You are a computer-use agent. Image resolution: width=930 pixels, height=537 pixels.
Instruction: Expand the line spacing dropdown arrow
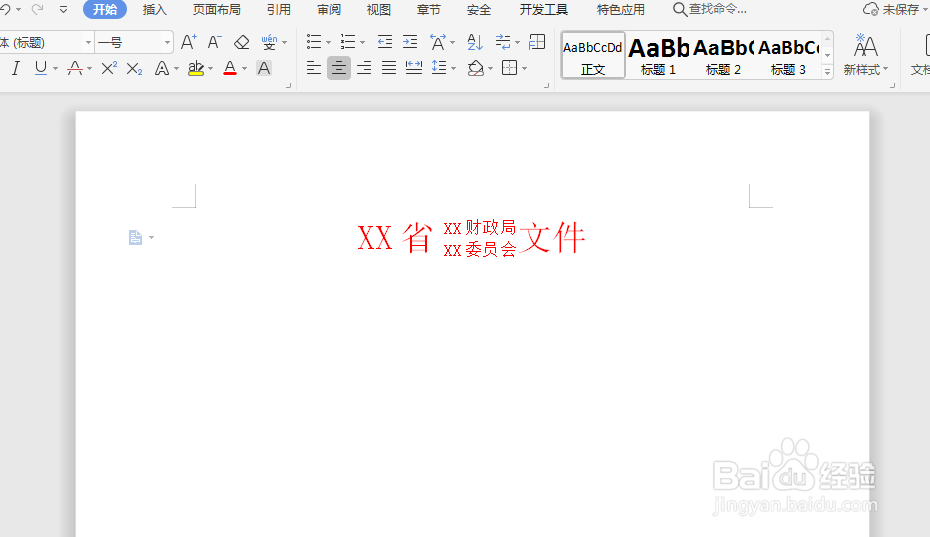click(454, 68)
